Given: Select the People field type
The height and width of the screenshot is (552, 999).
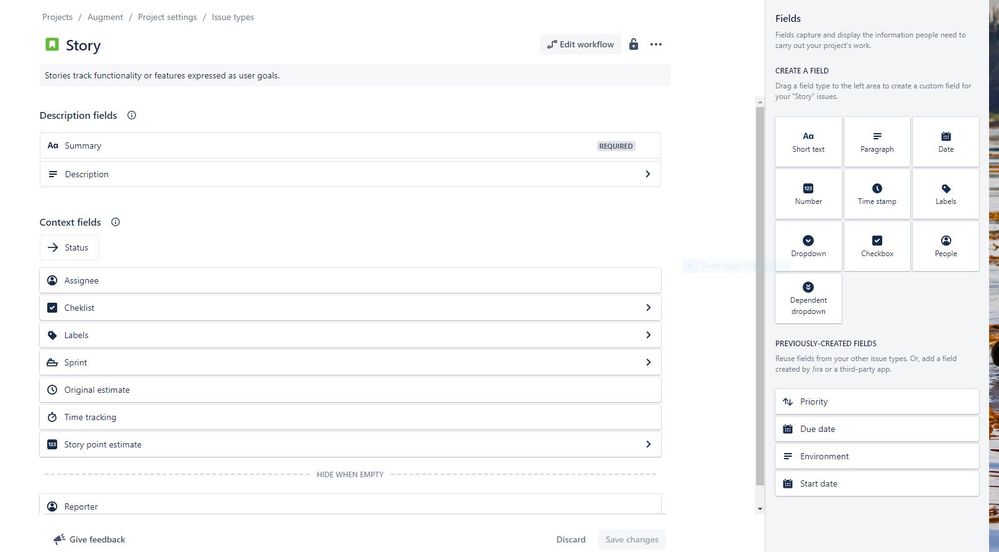Looking at the screenshot, I should [x=945, y=247].
